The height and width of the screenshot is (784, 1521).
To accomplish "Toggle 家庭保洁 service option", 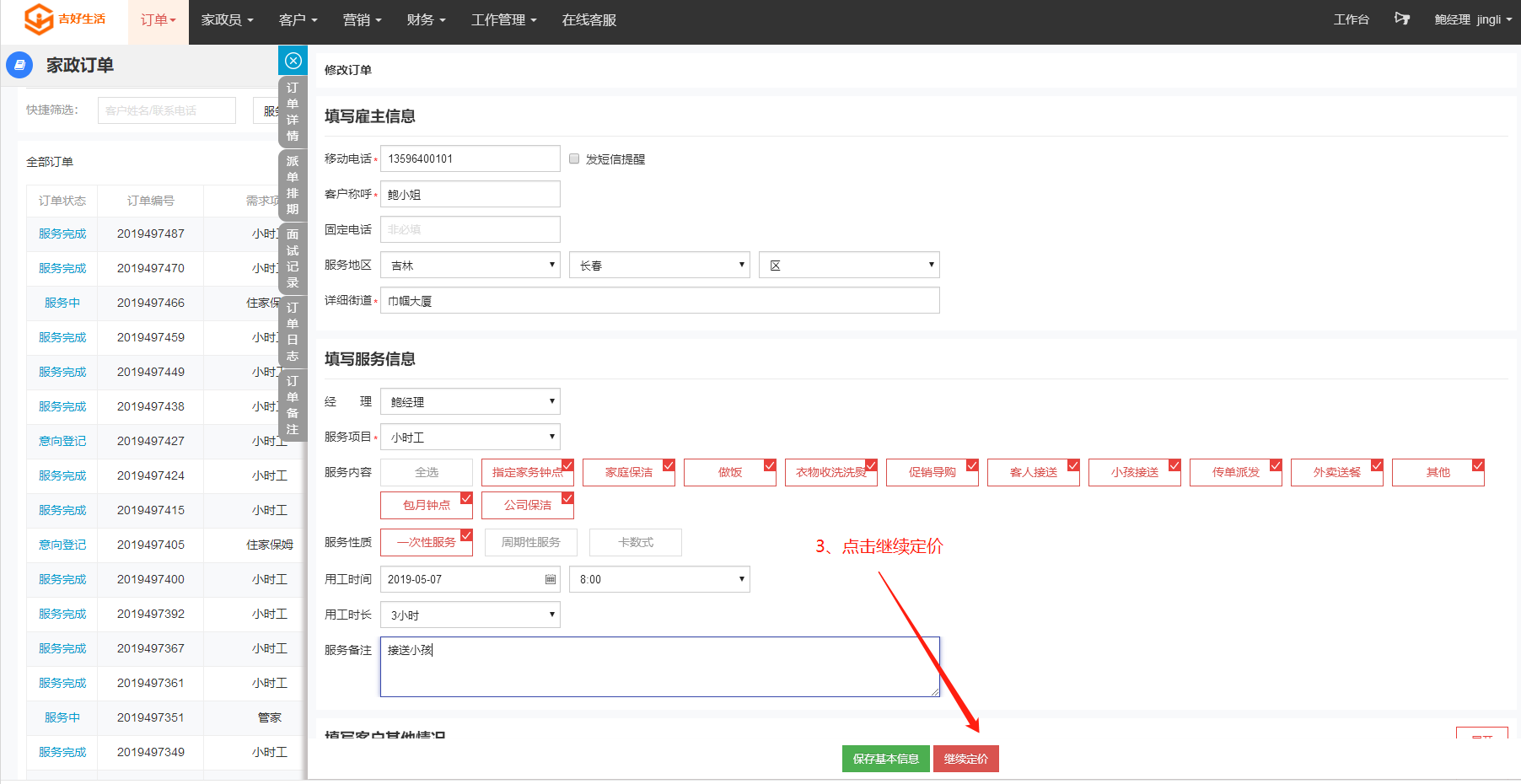I will [x=629, y=472].
